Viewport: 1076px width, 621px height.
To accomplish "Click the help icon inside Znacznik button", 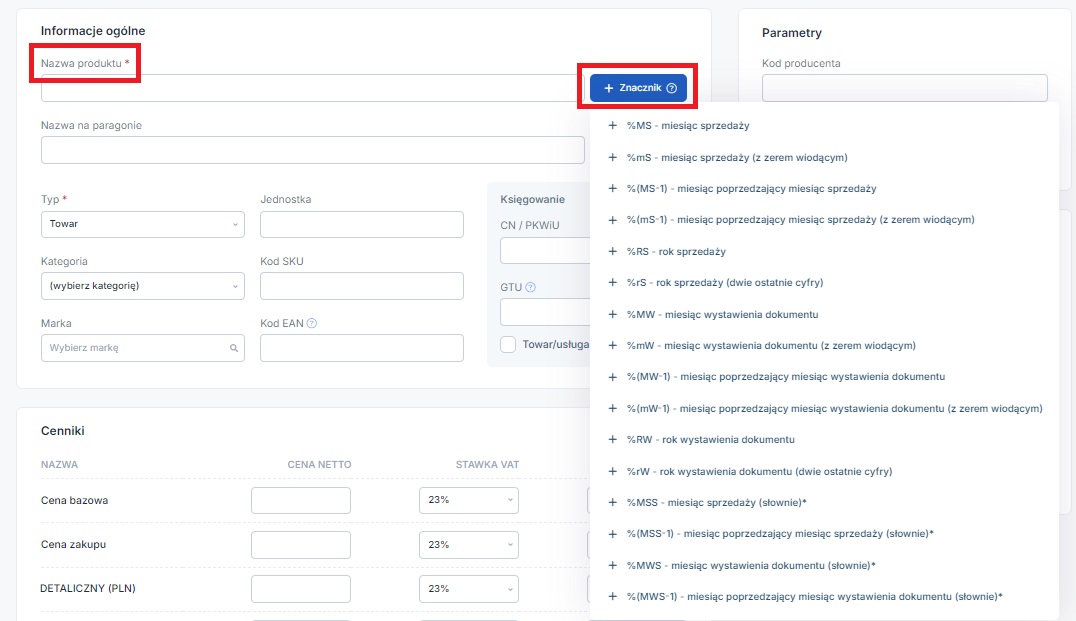I will pos(671,88).
